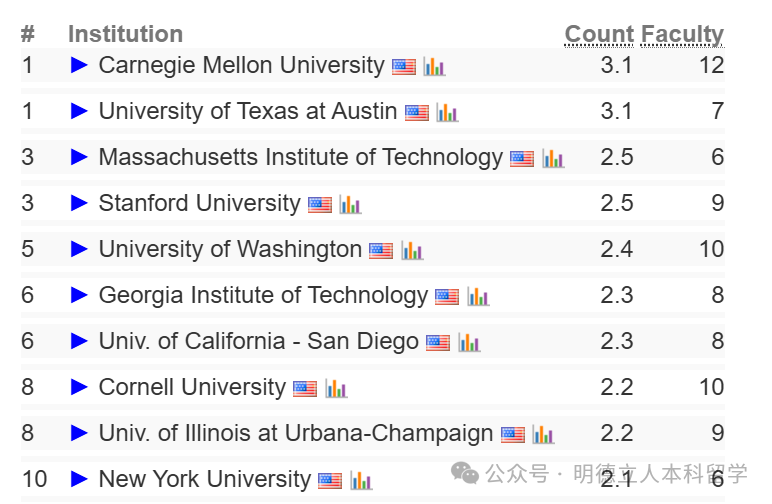Open Cornell University bar chart icon
This screenshot has height=504, width=772.
336,389
